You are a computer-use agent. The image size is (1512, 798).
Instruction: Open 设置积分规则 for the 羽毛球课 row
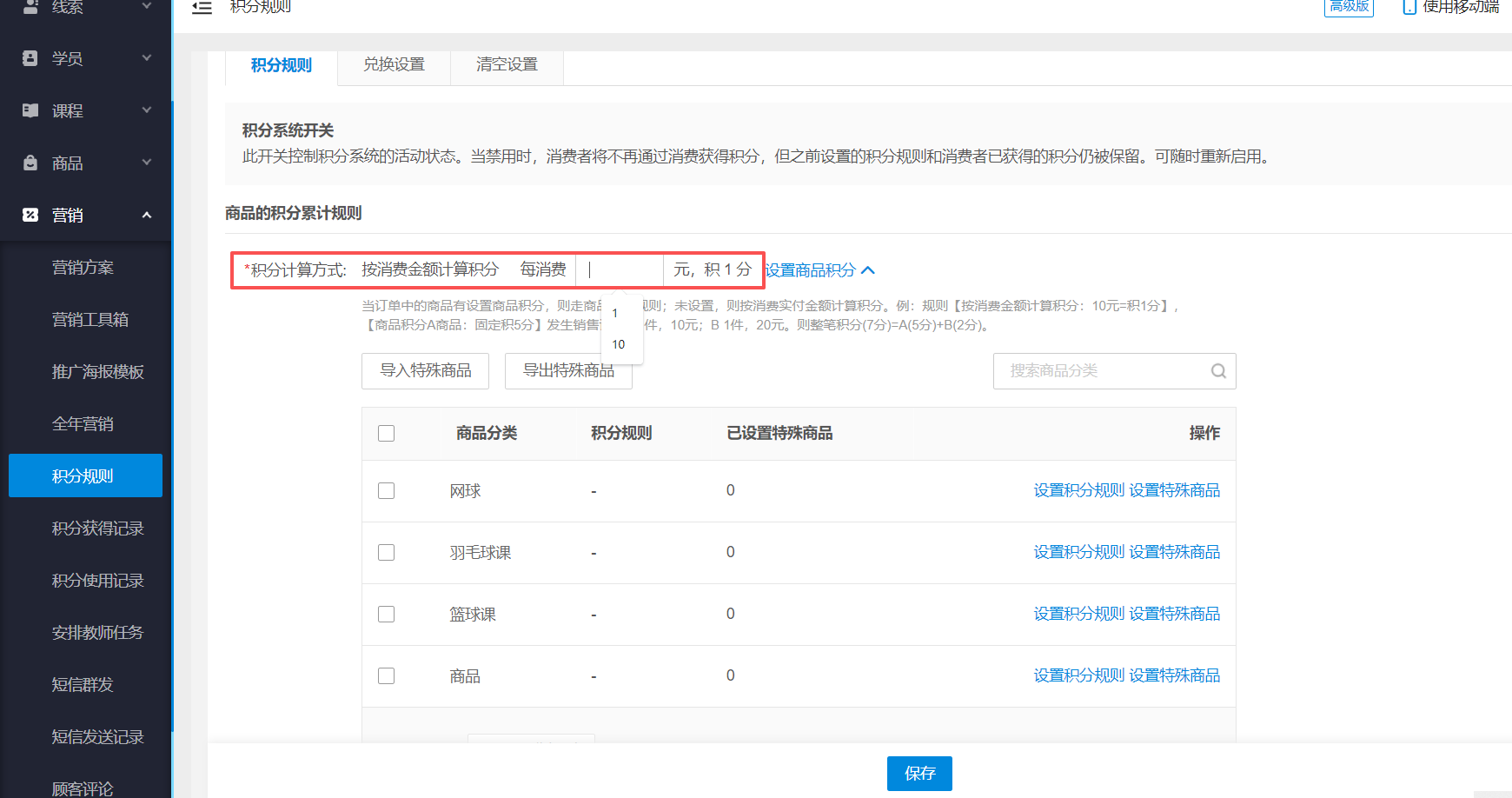(x=1078, y=552)
